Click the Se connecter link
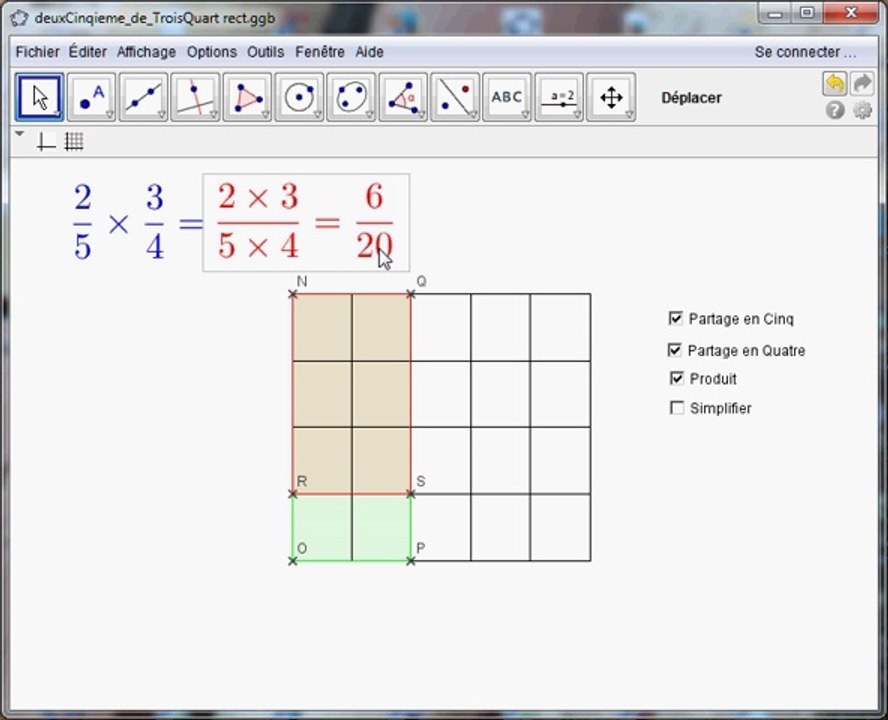This screenshot has width=888, height=720. point(805,52)
